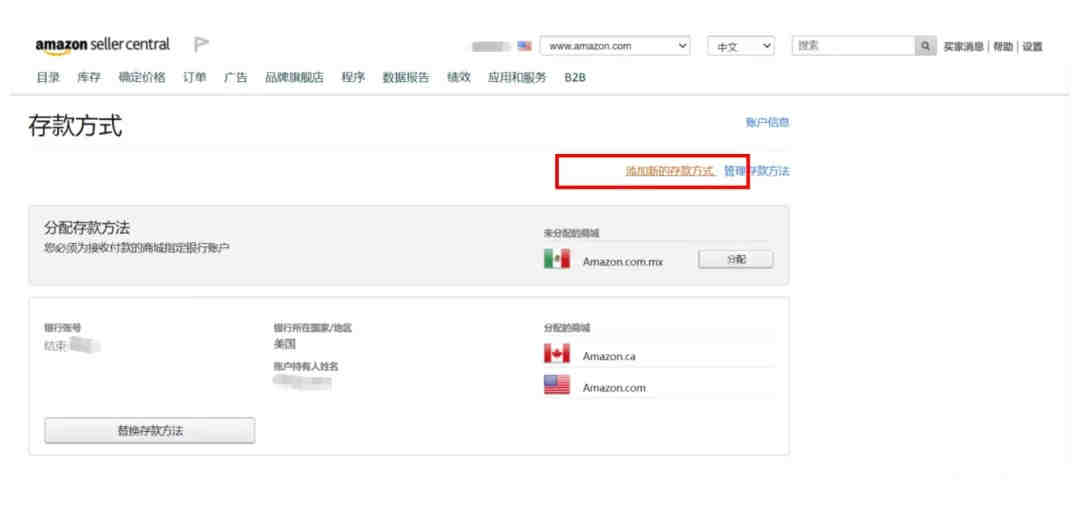The height and width of the screenshot is (510, 1080).
Task: Click the 分配 button for Amazon.com.mx
Action: point(736,259)
